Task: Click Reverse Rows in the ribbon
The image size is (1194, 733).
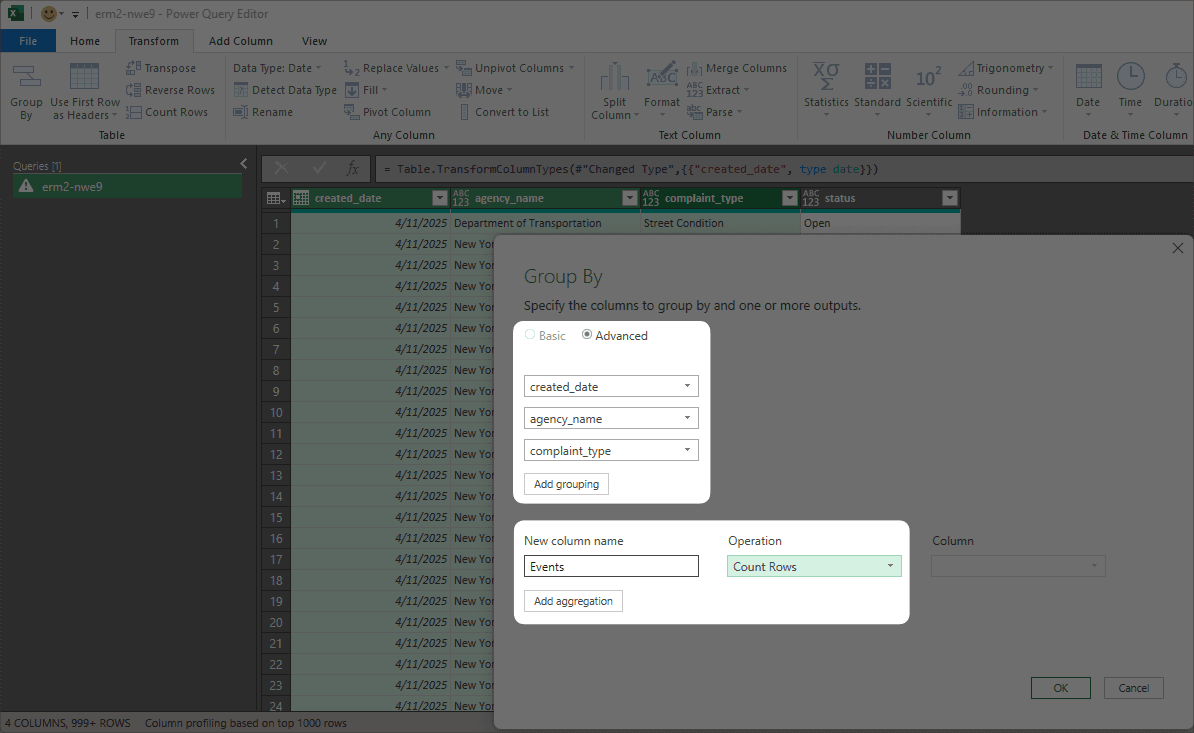Action: tap(171, 90)
